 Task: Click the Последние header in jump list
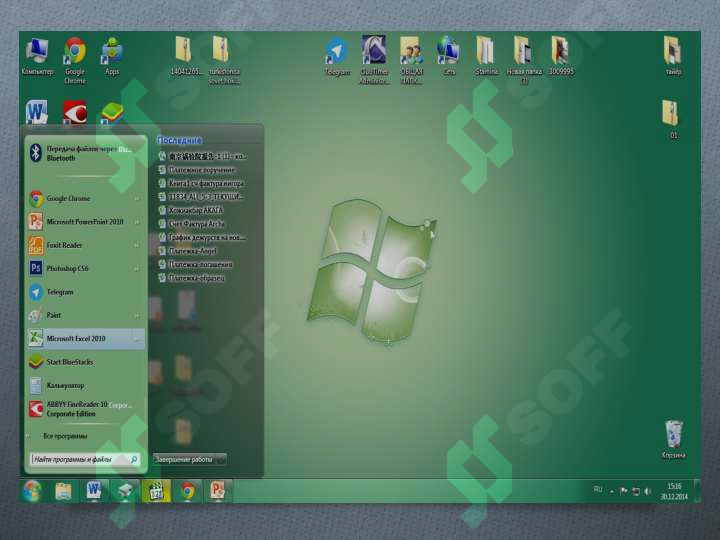click(x=179, y=140)
